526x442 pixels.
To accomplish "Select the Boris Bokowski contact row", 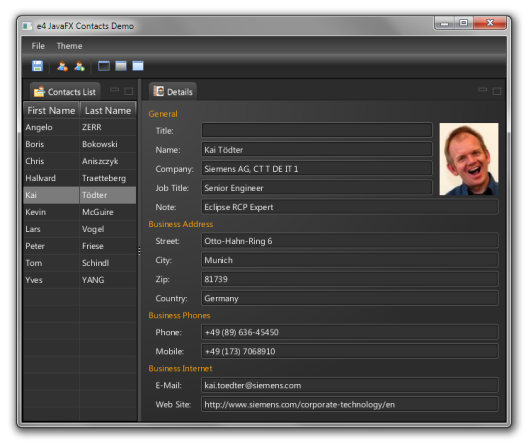I will [x=80, y=144].
